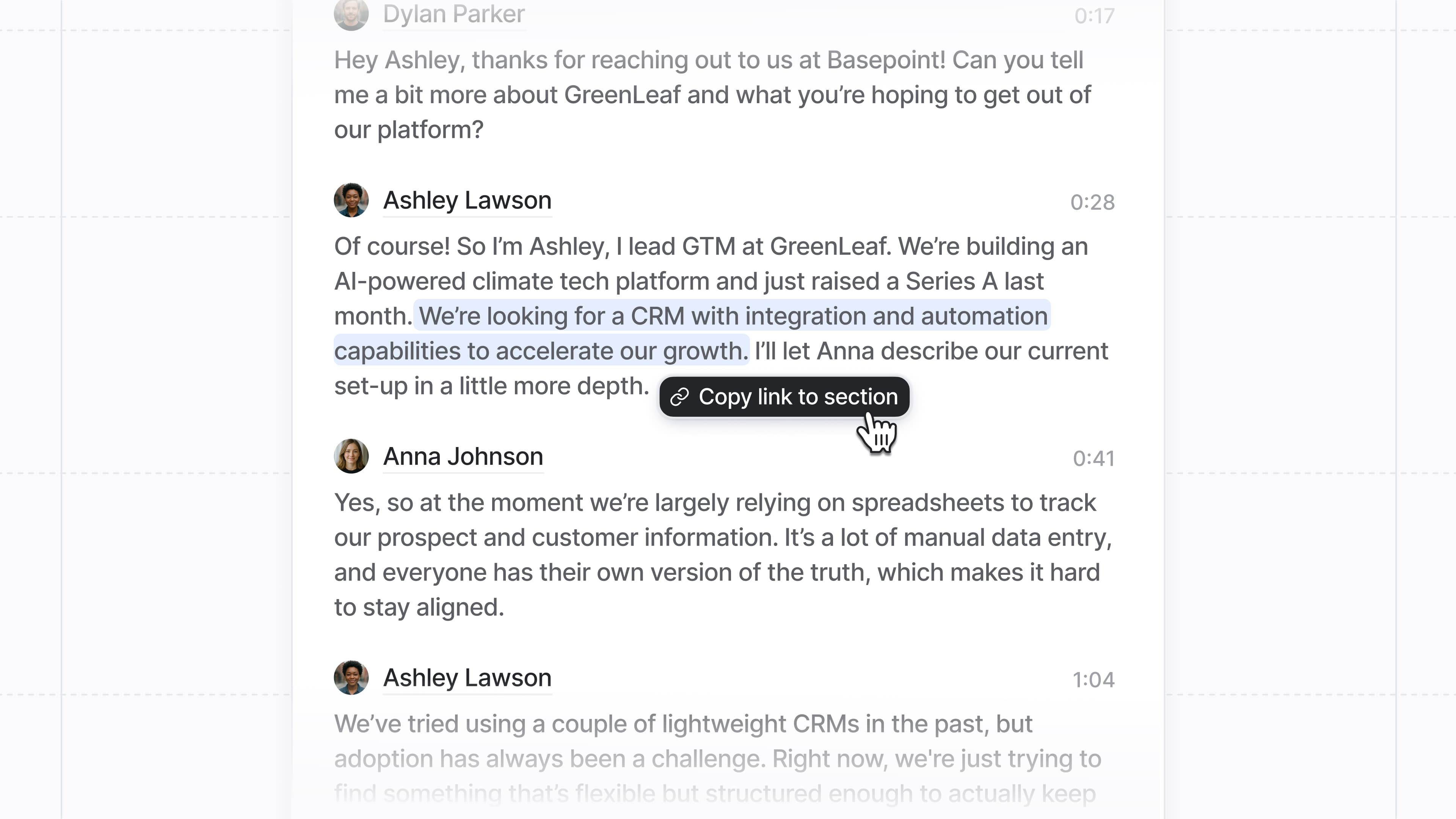Open the Ashley Lawson name beside 1:04
Image resolution: width=1456 pixels, height=819 pixels.
(x=467, y=677)
